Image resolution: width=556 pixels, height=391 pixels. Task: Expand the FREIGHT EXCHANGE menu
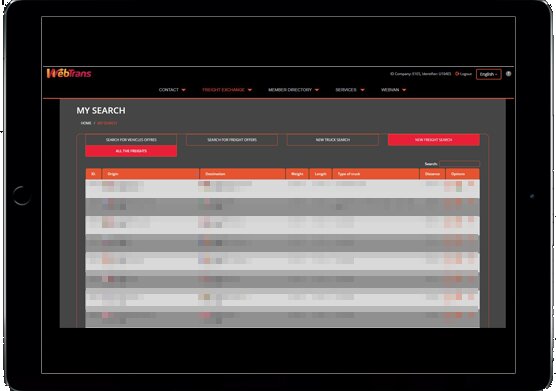tap(227, 90)
